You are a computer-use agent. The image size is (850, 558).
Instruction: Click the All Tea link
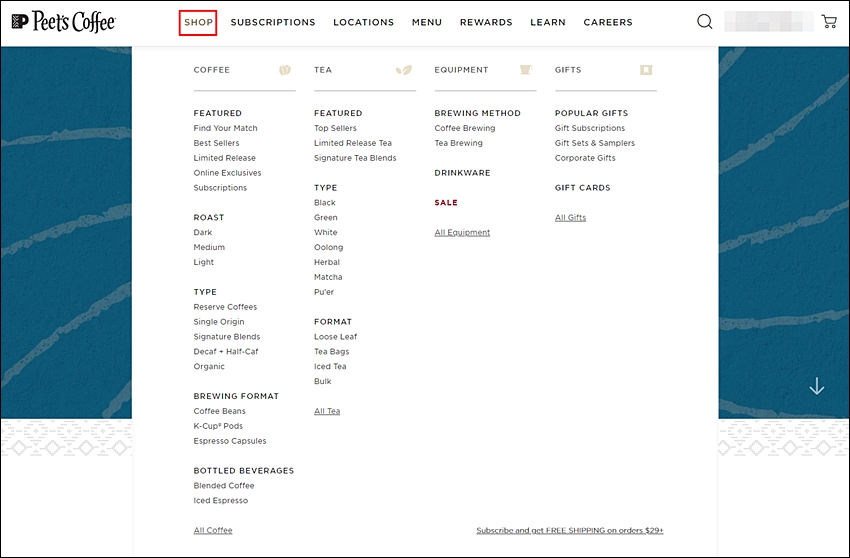tap(327, 411)
